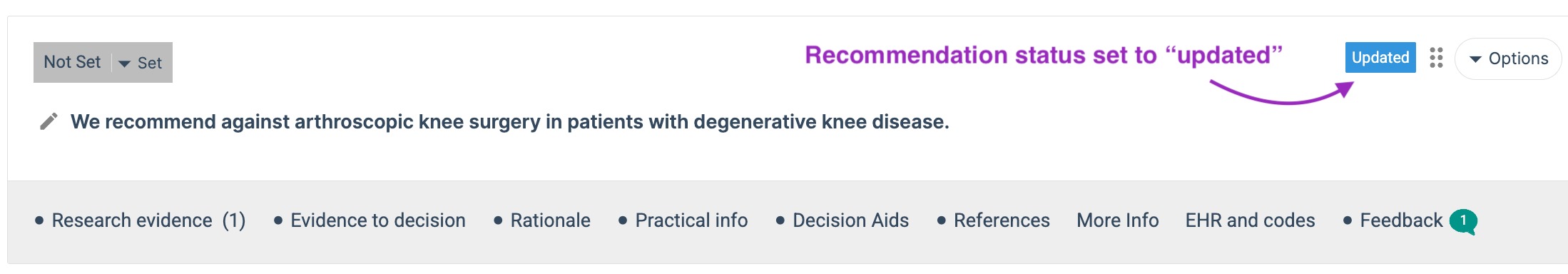Click the blue Updated status badge
Screen dimensions: 1568x274
click(x=1380, y=58)
